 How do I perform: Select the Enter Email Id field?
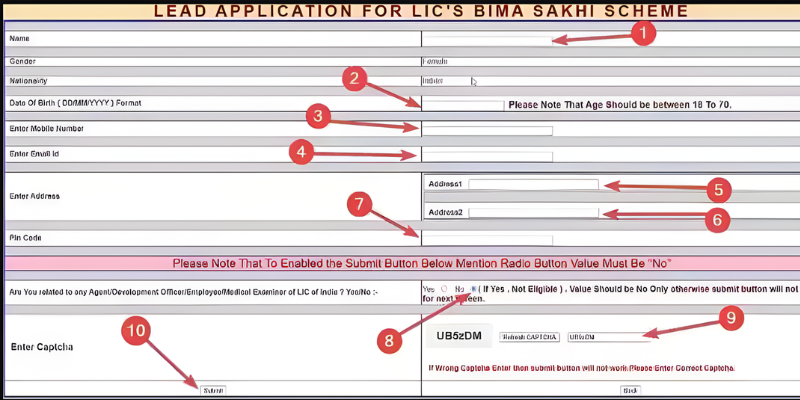(x=487, y=156)
